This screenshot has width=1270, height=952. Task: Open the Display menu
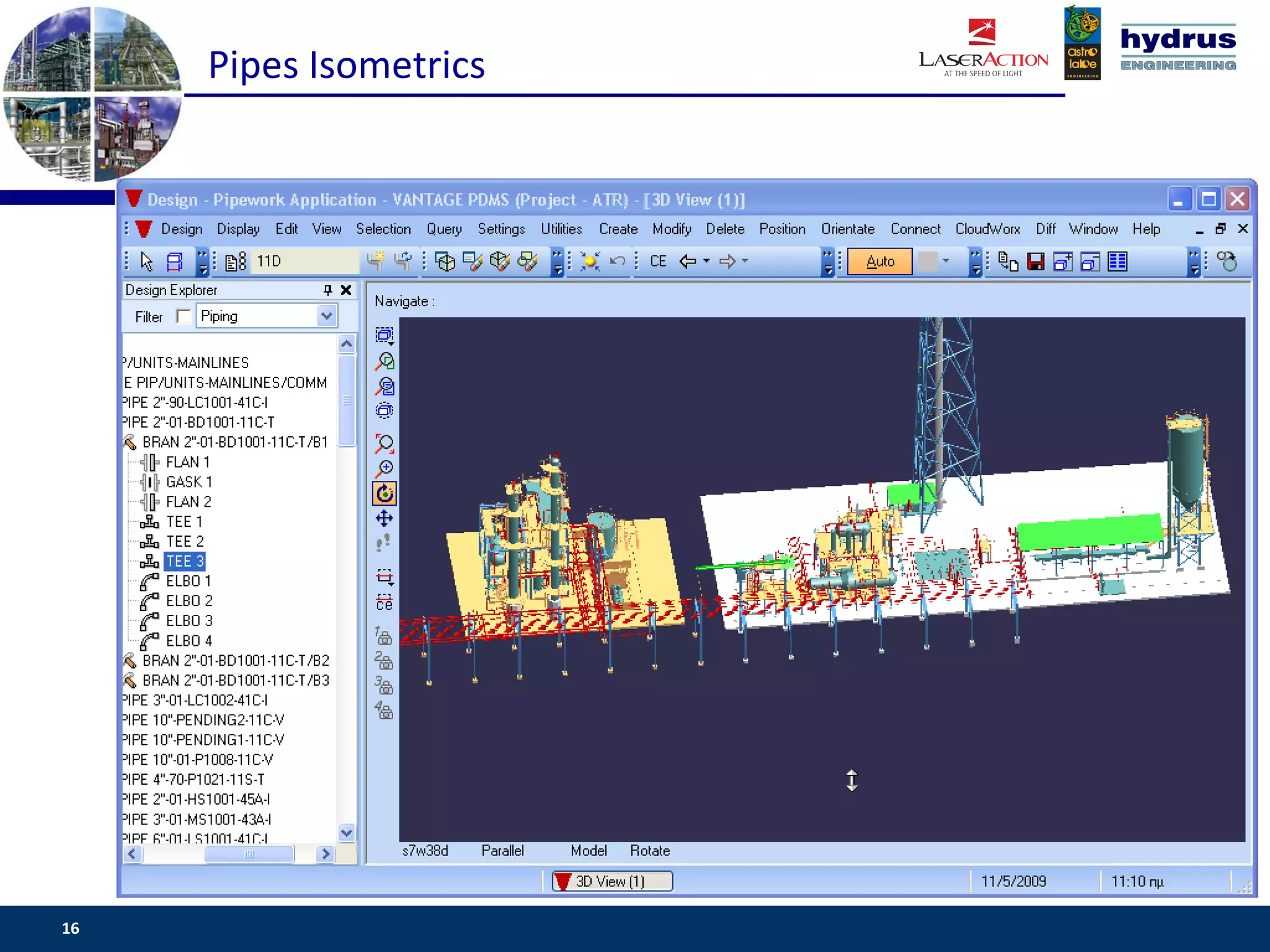(x=238, y=229)
